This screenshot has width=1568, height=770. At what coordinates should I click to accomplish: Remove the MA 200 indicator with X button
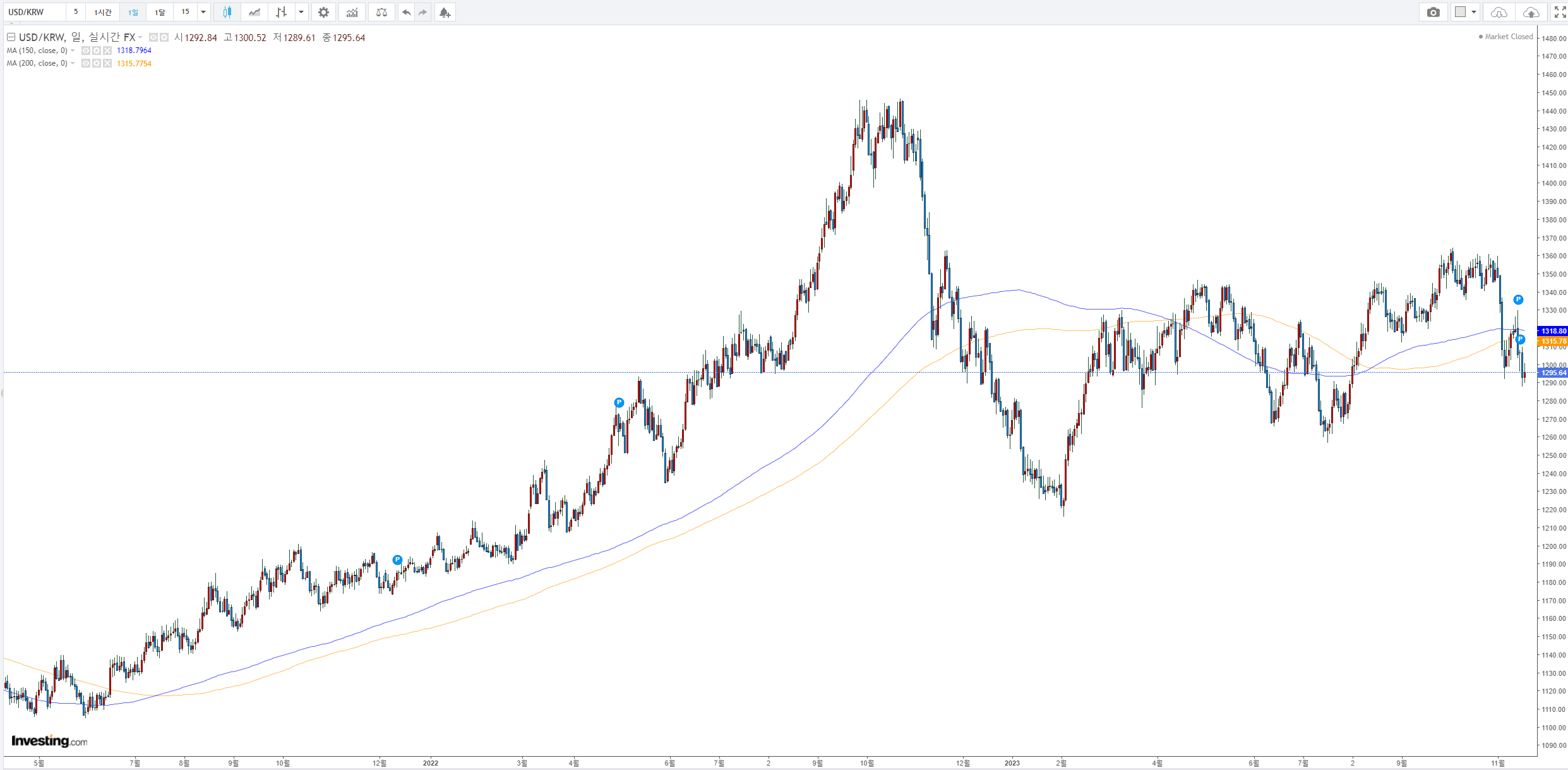[x=107, y=63]
